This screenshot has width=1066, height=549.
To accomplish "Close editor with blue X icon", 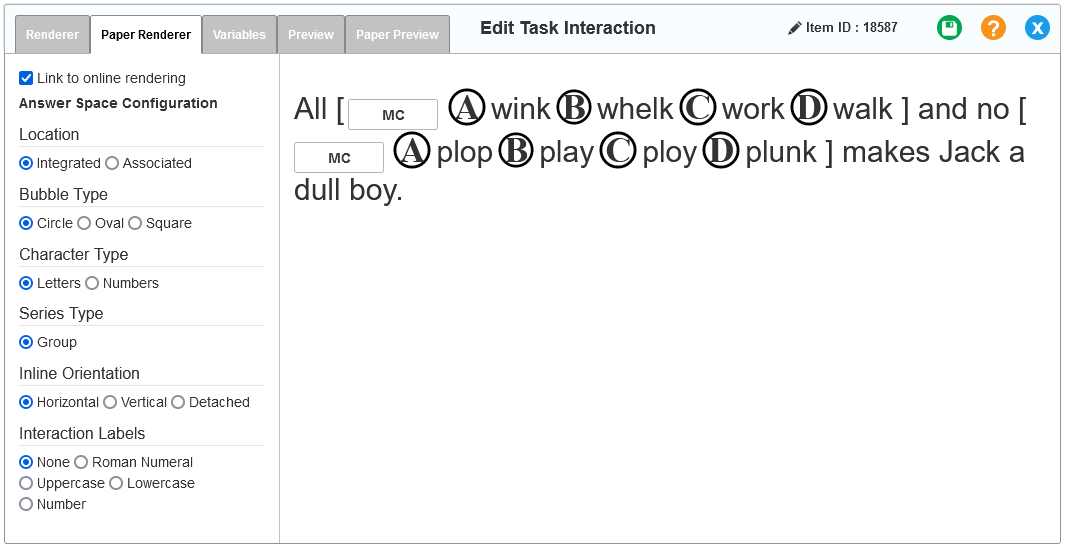I will pos(1037,28).
